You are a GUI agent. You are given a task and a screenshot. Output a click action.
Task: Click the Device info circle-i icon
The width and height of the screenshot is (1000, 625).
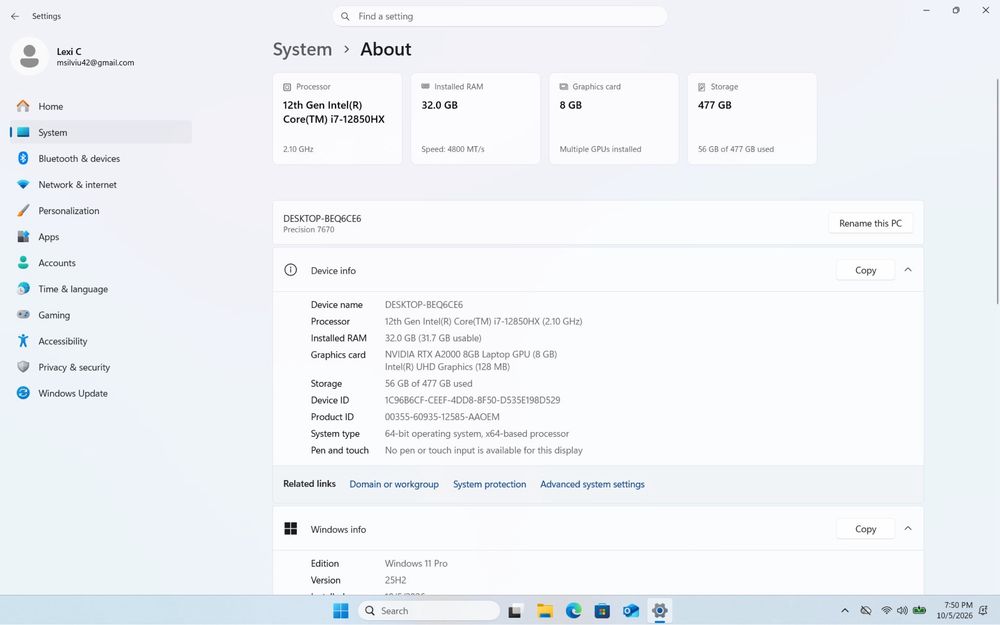290,270
